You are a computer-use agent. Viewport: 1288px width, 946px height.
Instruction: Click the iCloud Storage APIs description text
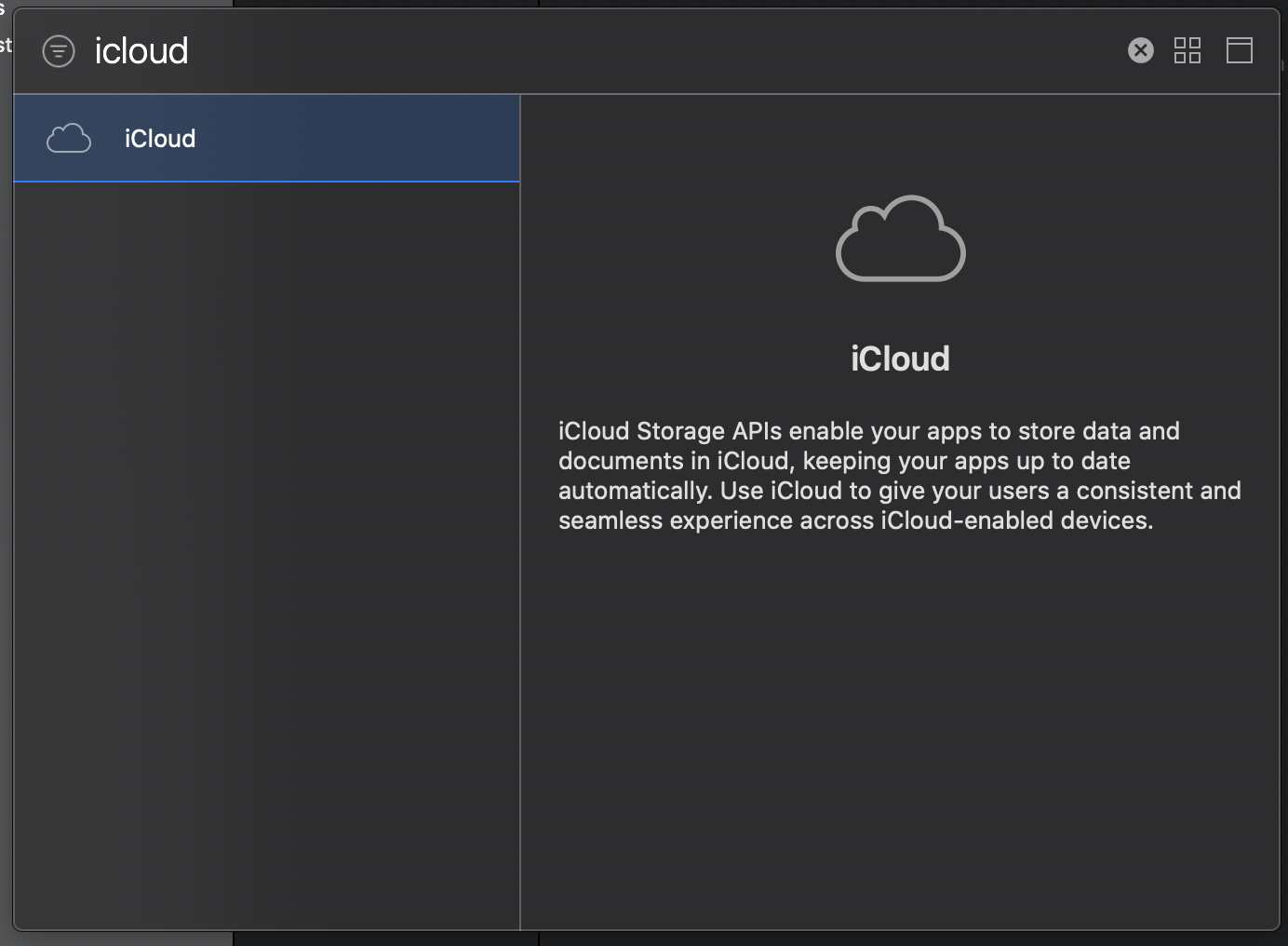tap(899, 476)
